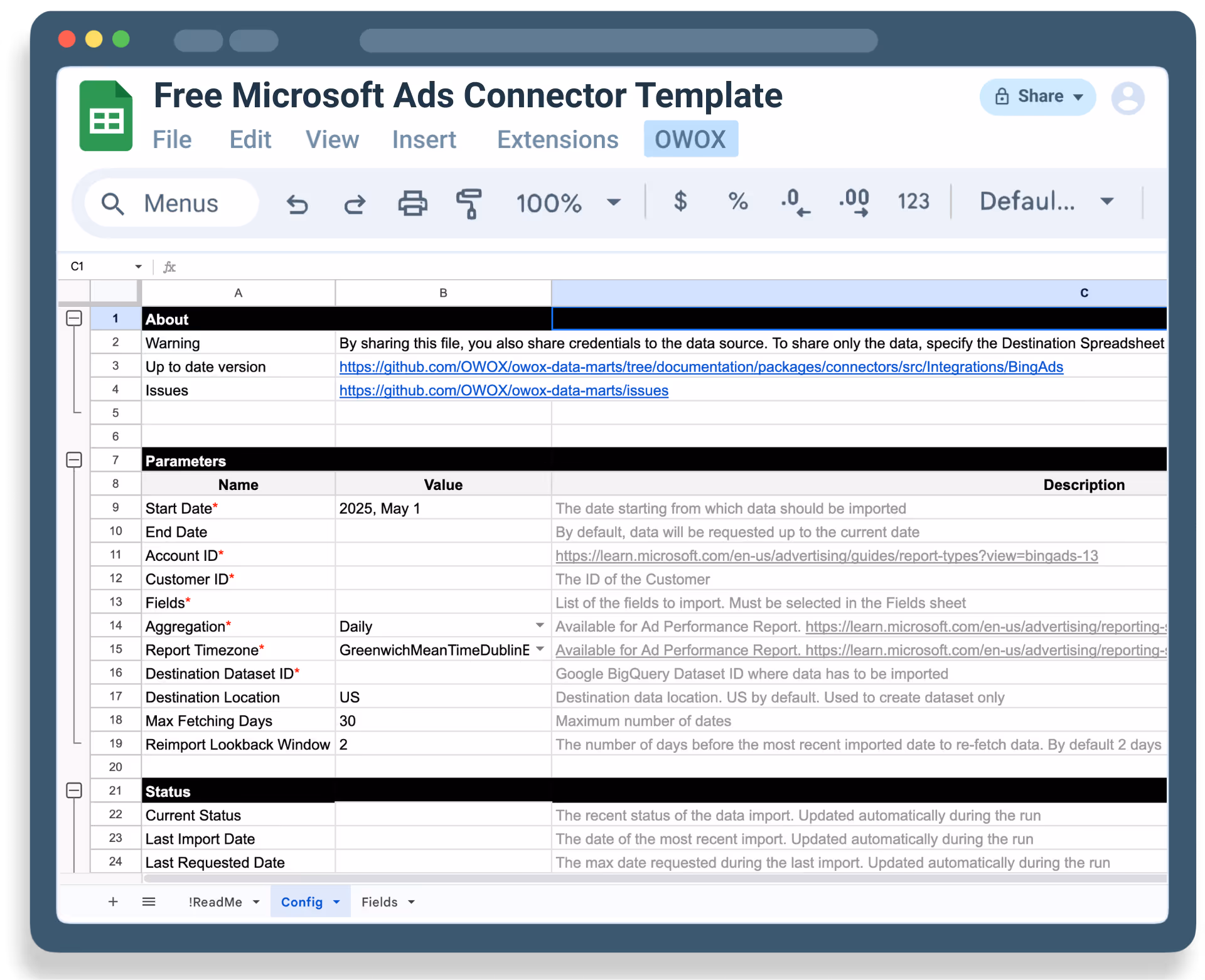The width and height of the screenshot is (1205, 980).
Task: Open the GitHub issues link
Action: click(x=503, y=390)
